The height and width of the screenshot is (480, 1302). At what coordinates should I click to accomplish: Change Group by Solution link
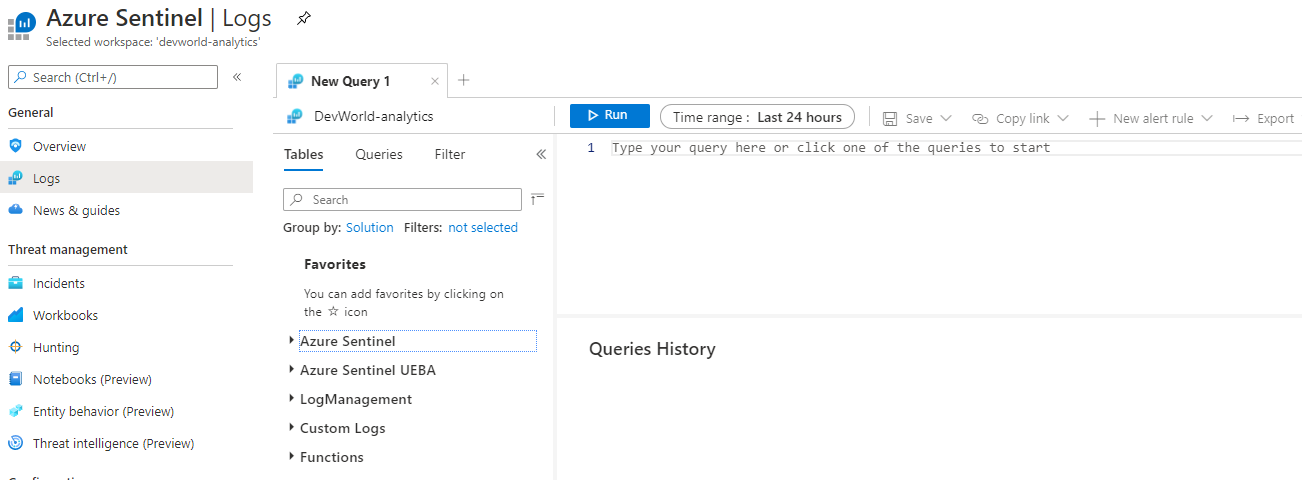coord(370,227)
